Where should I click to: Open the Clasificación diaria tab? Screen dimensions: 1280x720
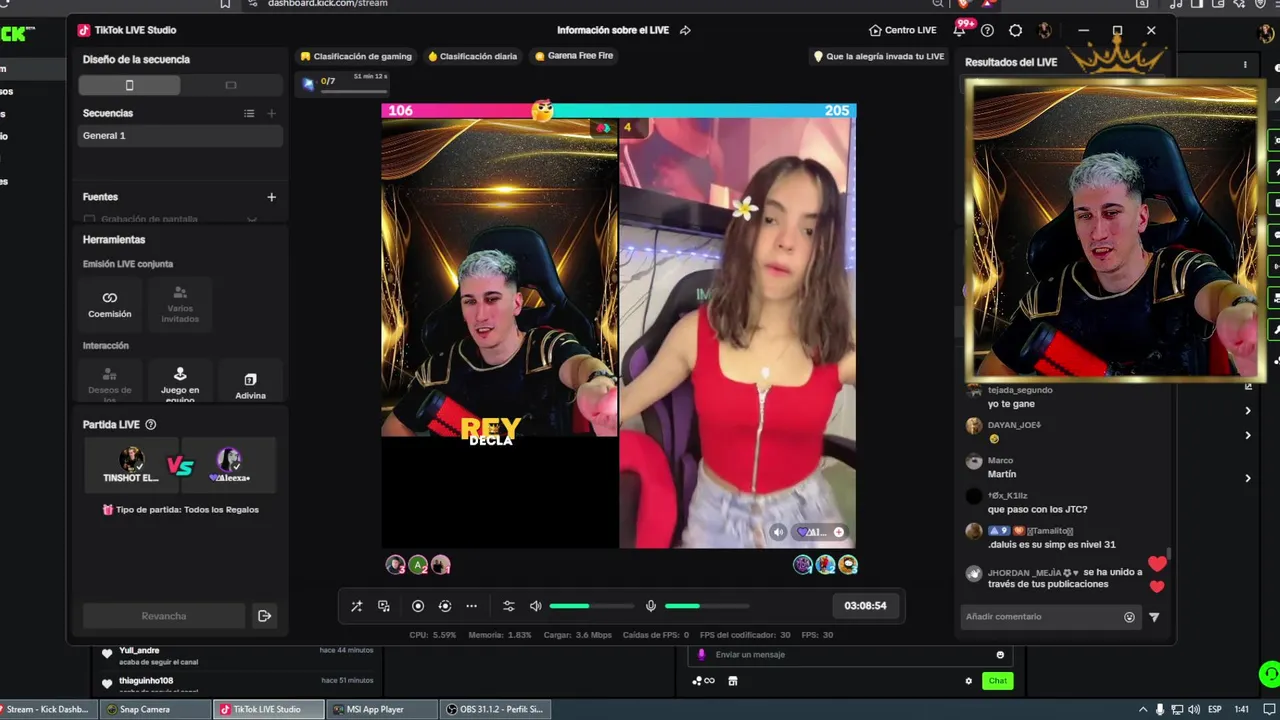point(473,56)
